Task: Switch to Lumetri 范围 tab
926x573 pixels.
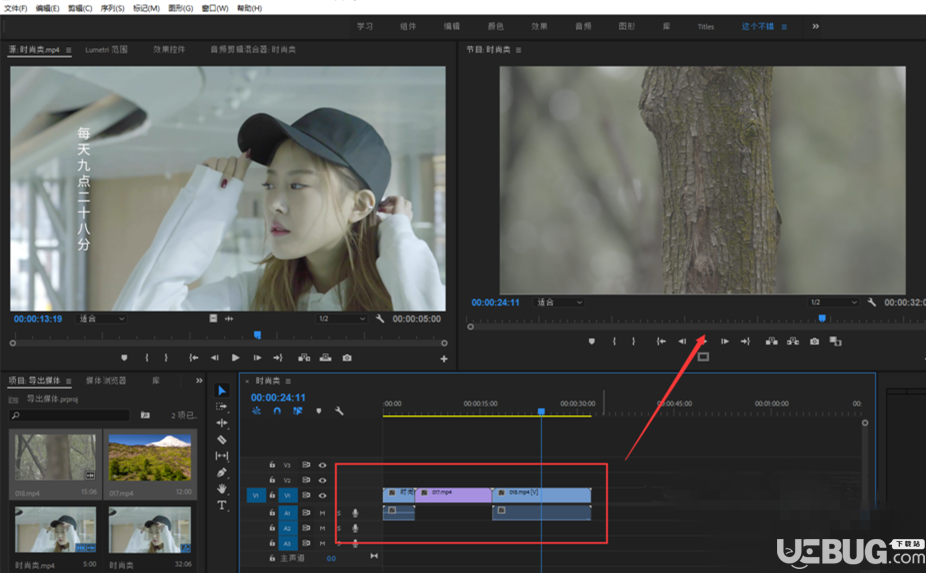Action: [x=106, y=50]
